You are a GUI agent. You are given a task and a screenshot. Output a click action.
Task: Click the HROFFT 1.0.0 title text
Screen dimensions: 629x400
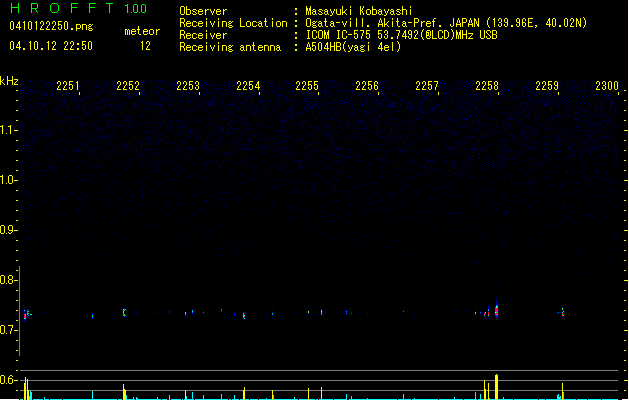[x=79, y=8]
